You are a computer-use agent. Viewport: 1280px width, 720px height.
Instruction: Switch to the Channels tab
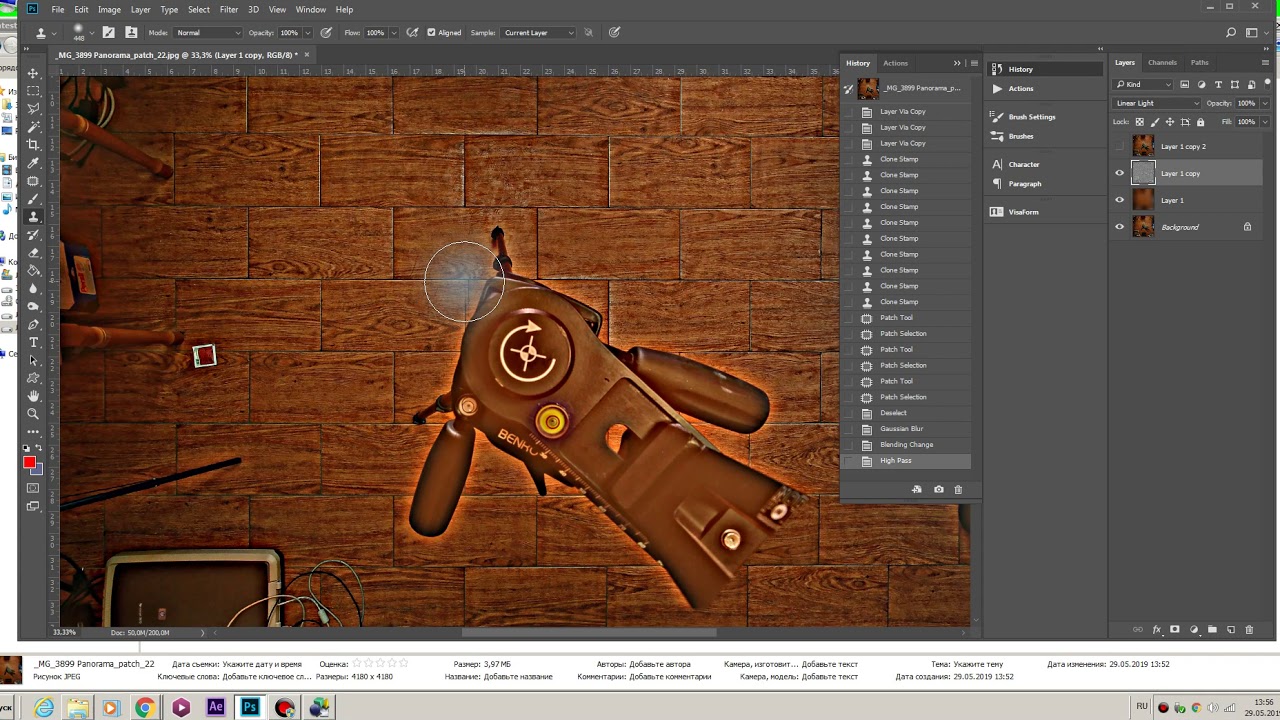coord(1162,62)
